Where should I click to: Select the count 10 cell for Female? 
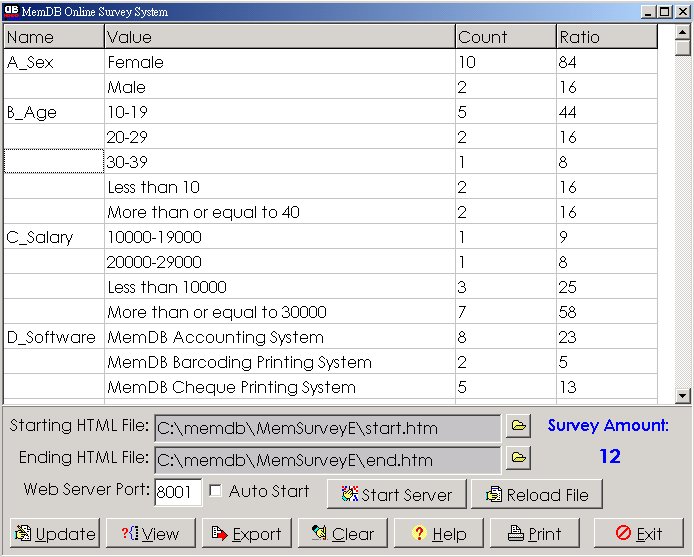tap(506, 62)
